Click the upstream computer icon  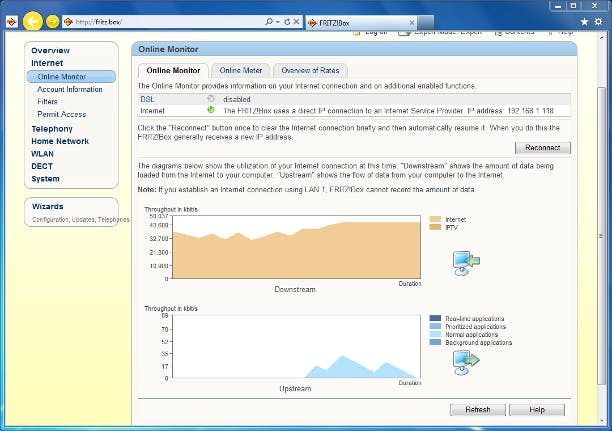click(x=466, y=362)
